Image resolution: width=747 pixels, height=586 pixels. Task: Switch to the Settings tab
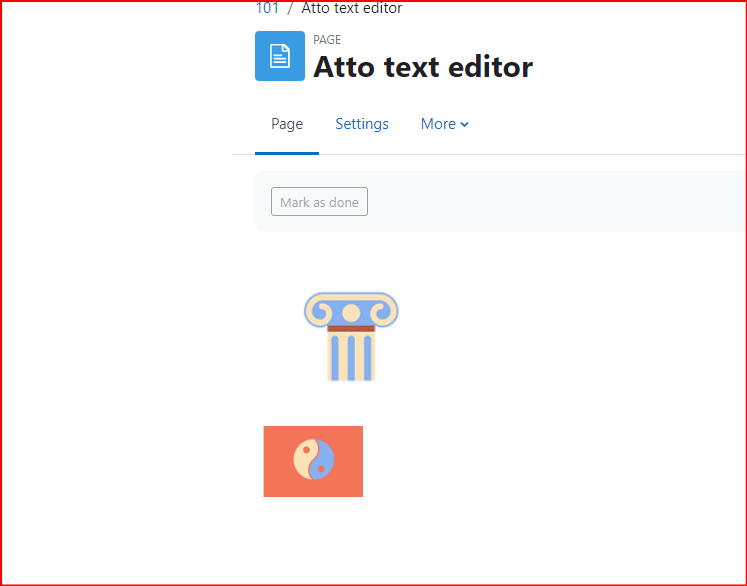(x=362, y=124)
